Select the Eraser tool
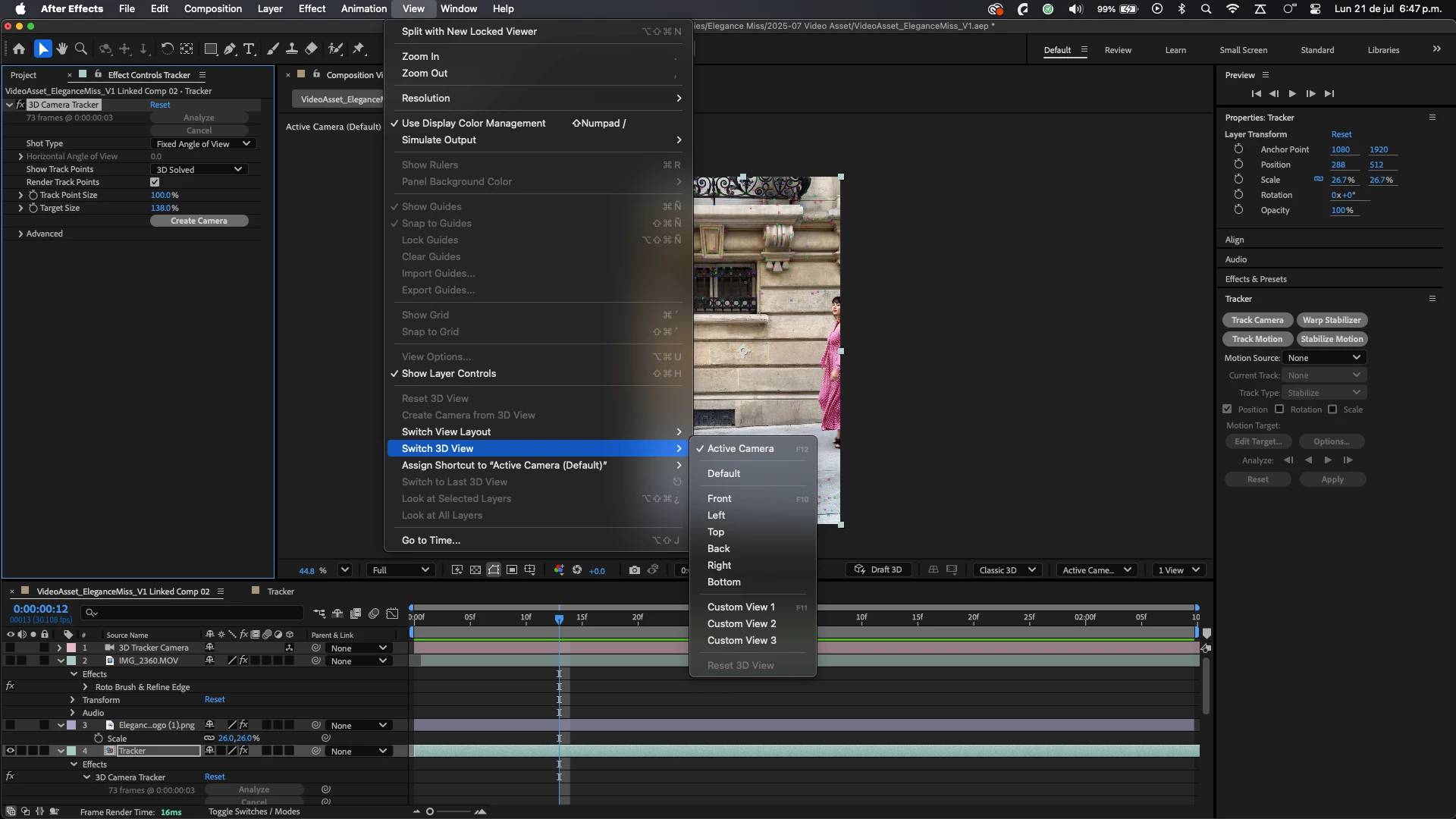Screen dimensions: 1456x819 click(x=311, y=49)
